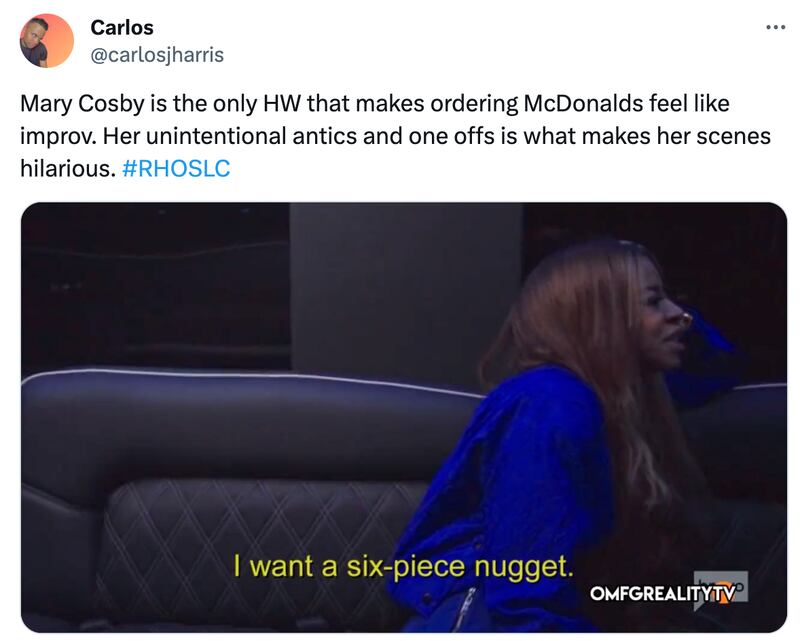Open the @carlosjharris handle profile
Viewport: 800px width, 641px height.
click(157, 55)
